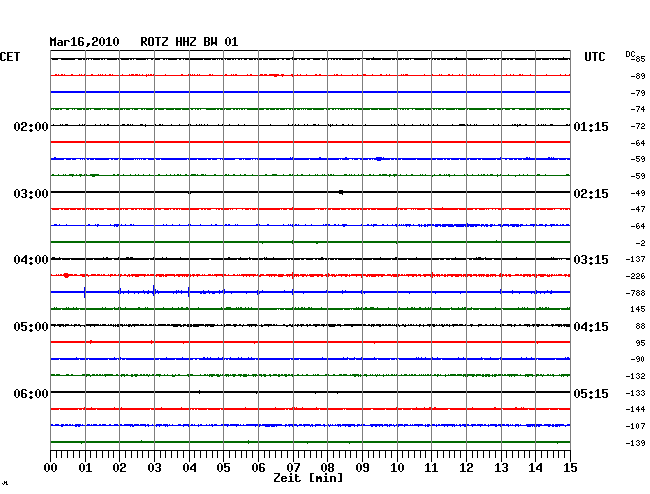Click minute label 00 on time axis
650x494 pixels.
pyautogui.click(x=51, y=468)
